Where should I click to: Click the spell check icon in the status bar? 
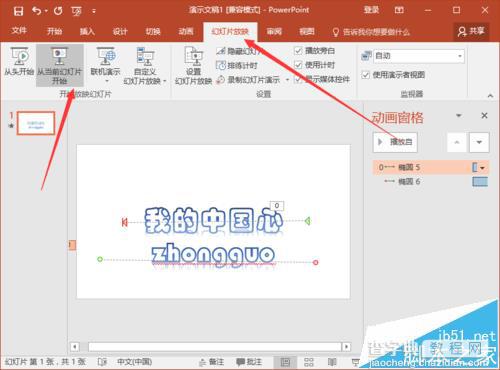pyautogui.click(x=102, y=362)
